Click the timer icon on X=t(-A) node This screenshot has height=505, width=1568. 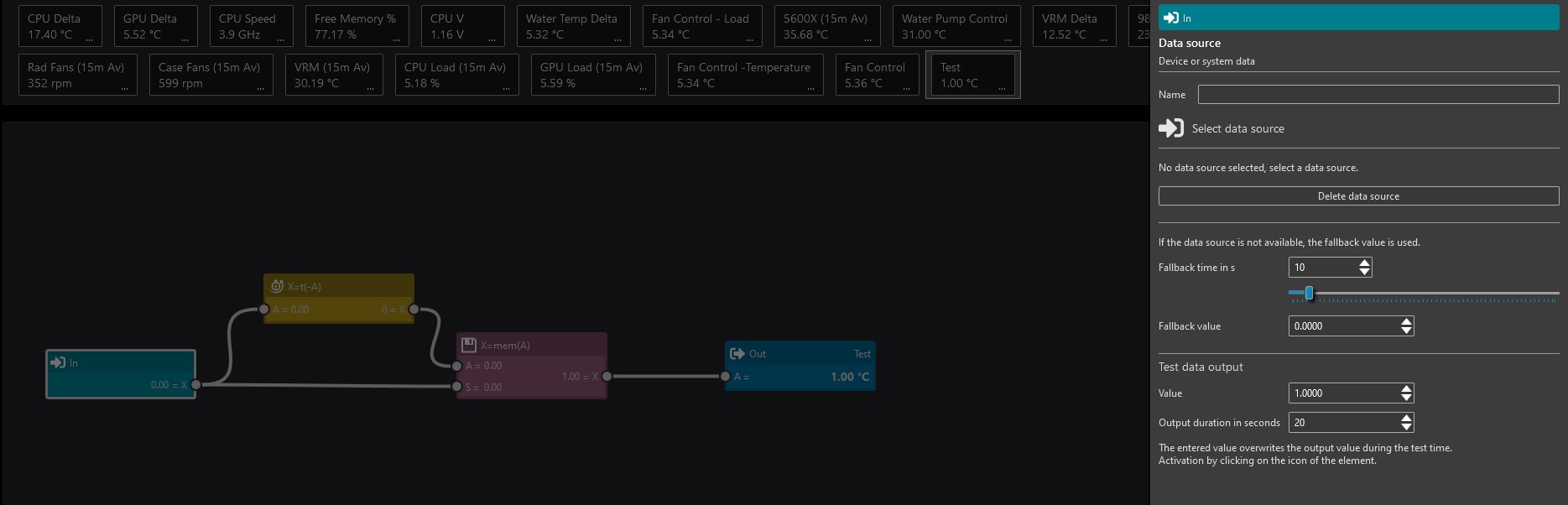pyautogui.click(x=277, y=286)
